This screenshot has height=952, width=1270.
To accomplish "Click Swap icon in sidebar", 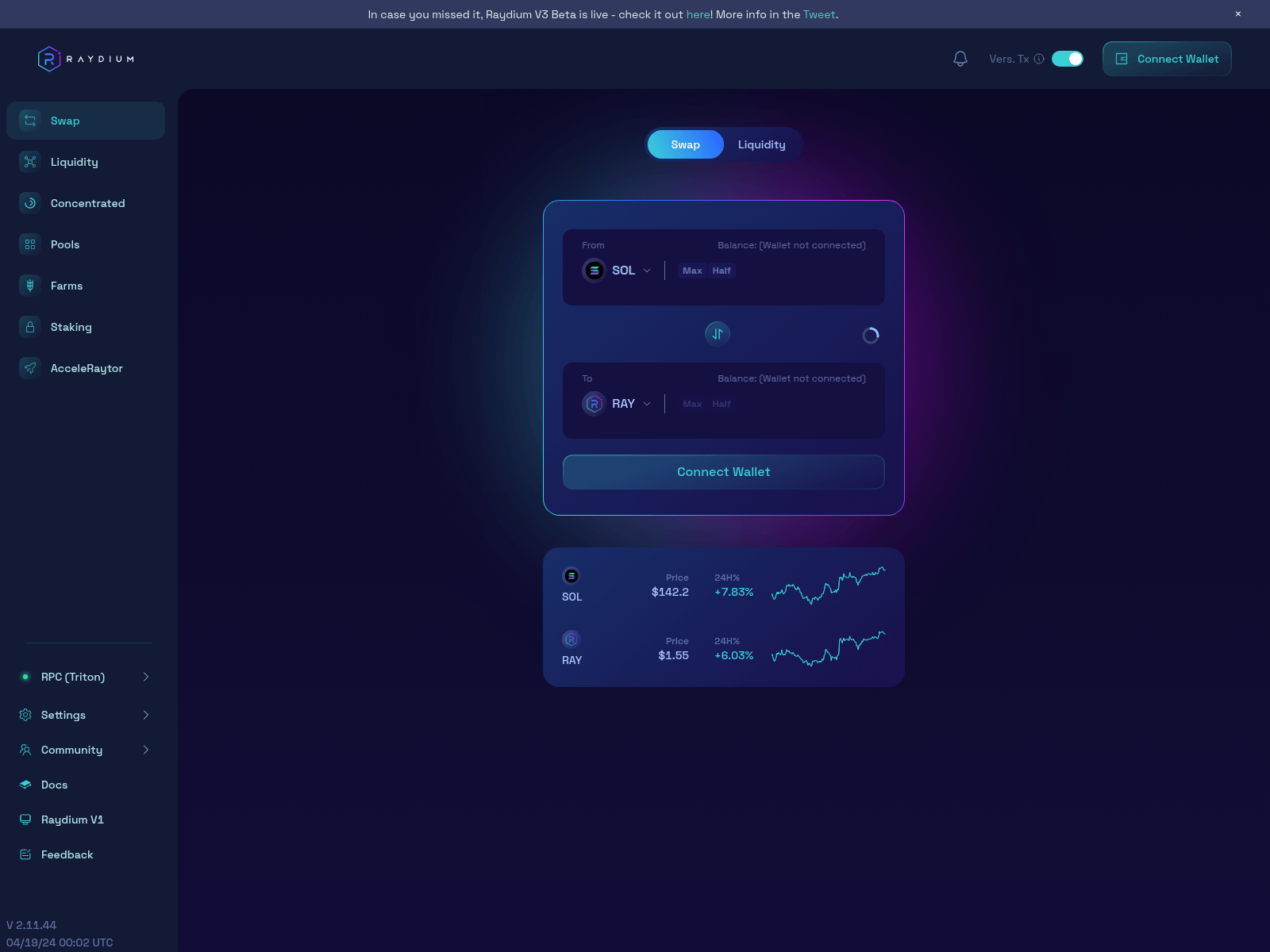I will (30, 121).
